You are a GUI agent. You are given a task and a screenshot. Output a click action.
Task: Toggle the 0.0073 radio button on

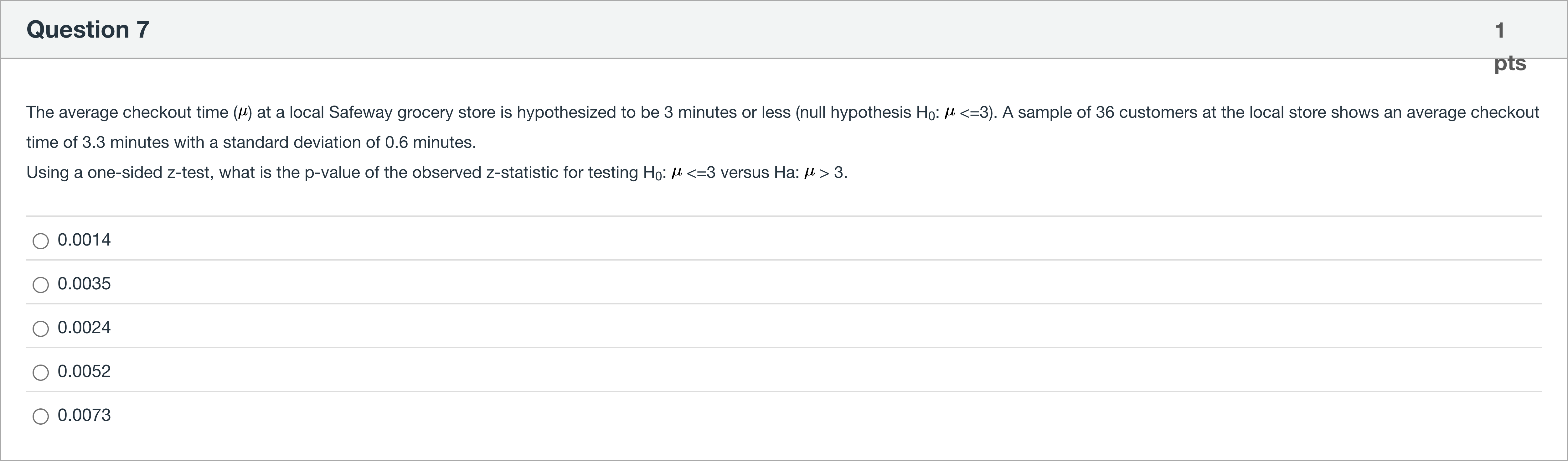pos(41,417)
